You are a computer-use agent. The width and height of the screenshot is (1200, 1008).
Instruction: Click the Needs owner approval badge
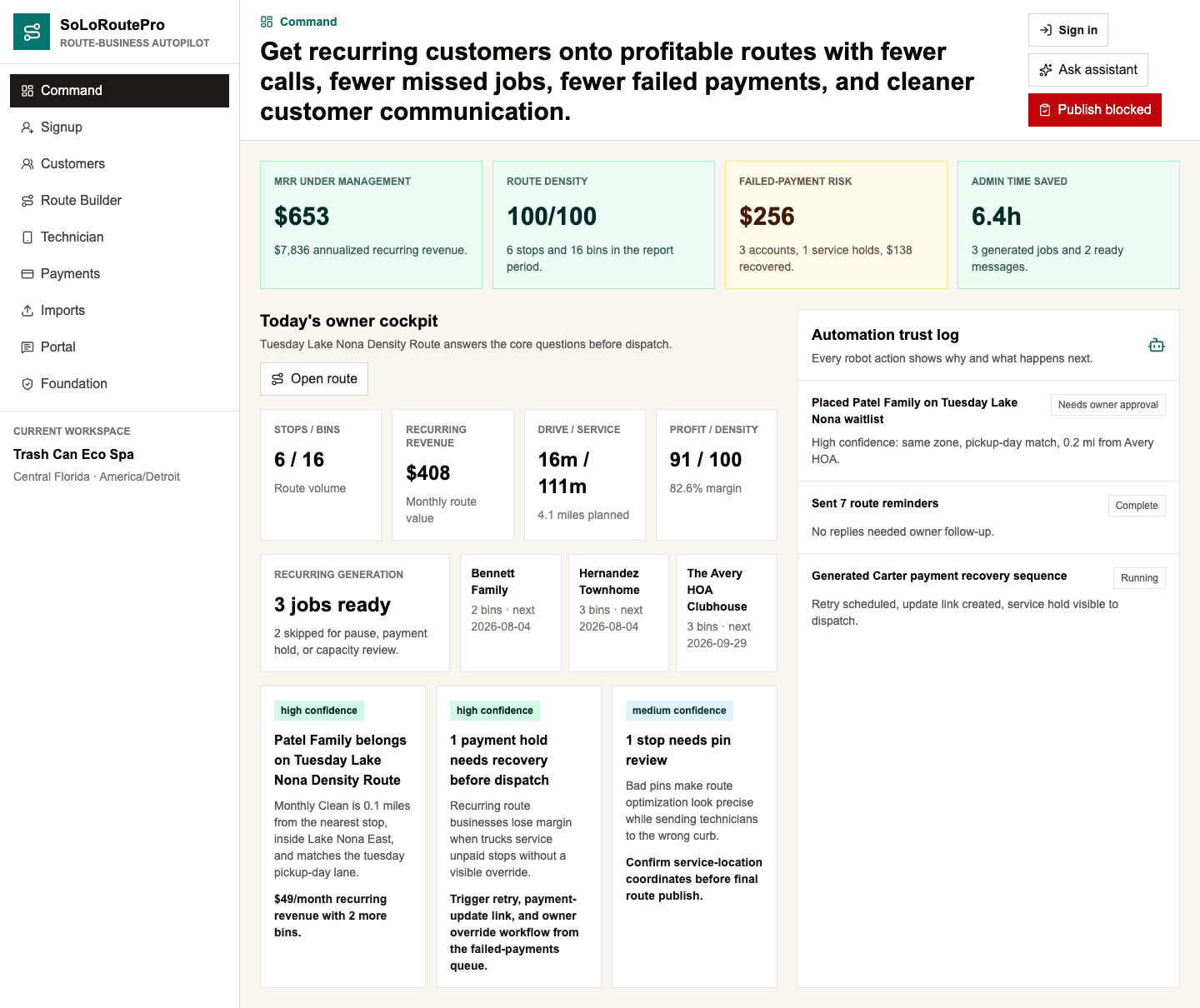[1108, 405]
